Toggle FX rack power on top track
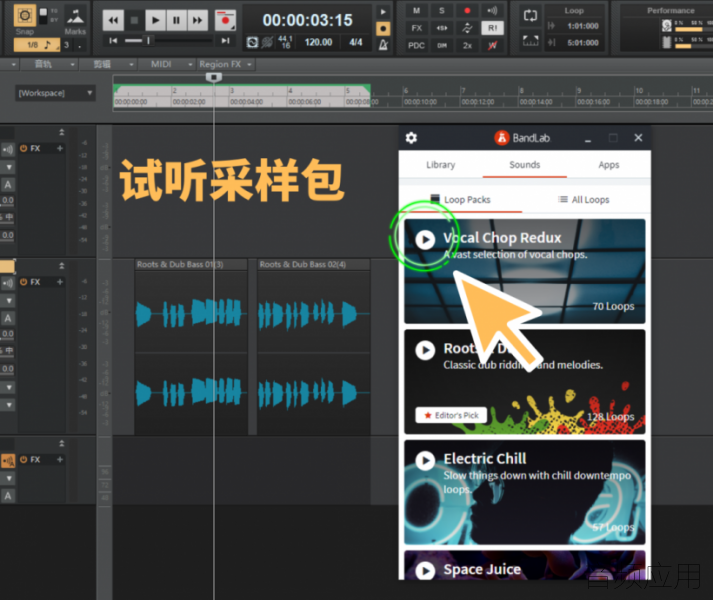This screenshot has height=600, width=713. pos(23,148)
